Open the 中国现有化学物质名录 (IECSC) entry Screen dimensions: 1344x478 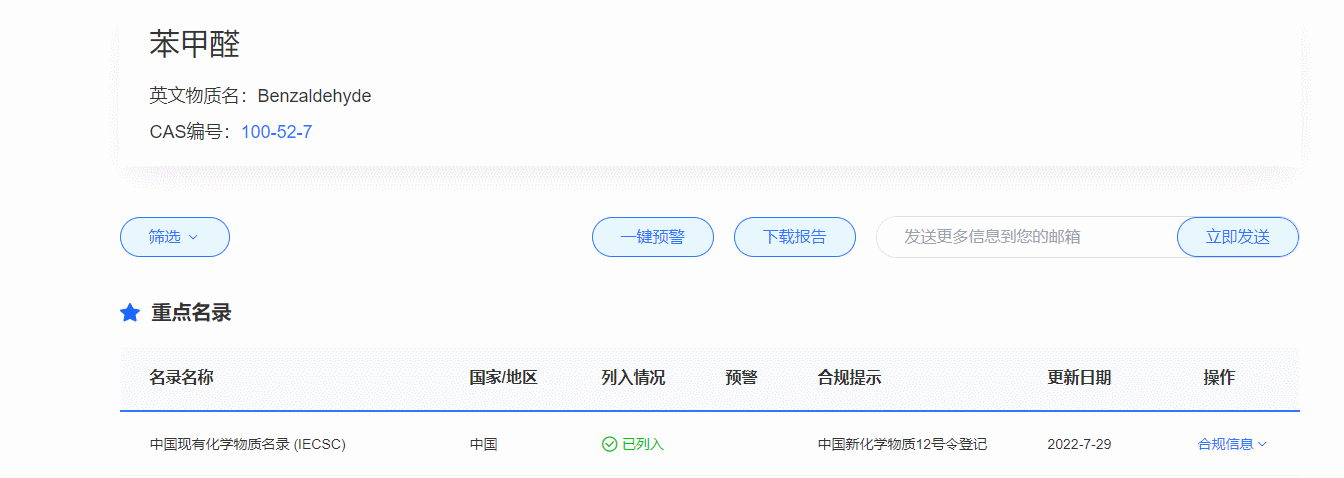pos(247,444)
